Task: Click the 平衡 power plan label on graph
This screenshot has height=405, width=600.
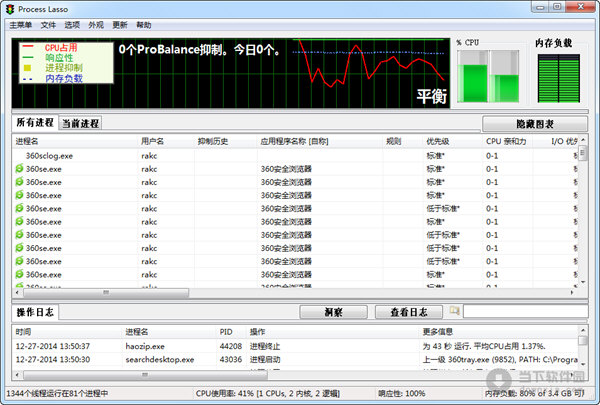Action: pos(432,96)
